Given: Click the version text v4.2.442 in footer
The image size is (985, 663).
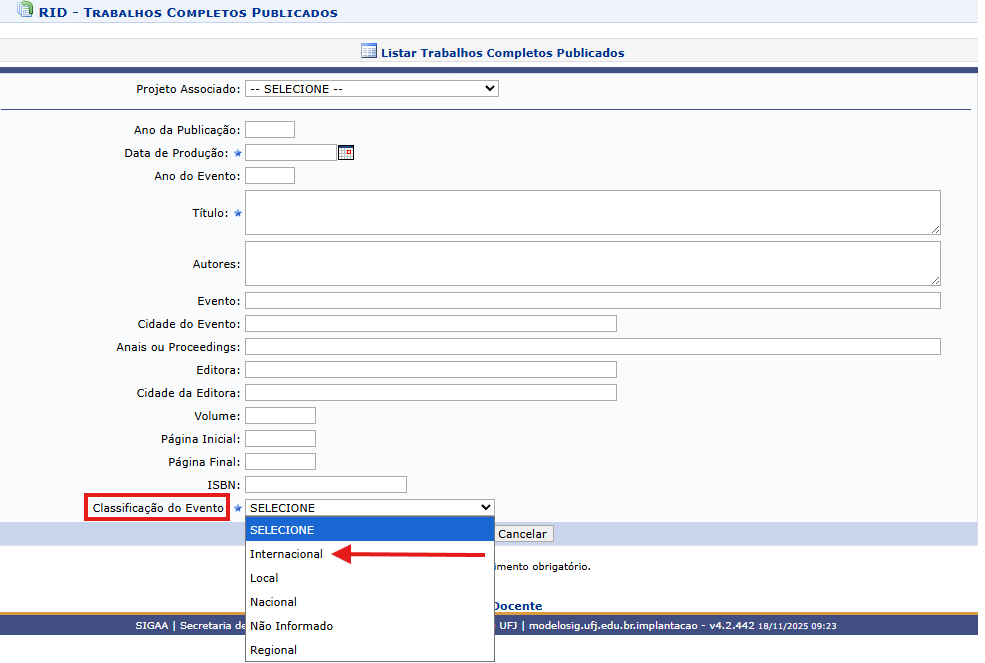Looking at the screenshot, I should pyautogui.click(x=732, y=625).
